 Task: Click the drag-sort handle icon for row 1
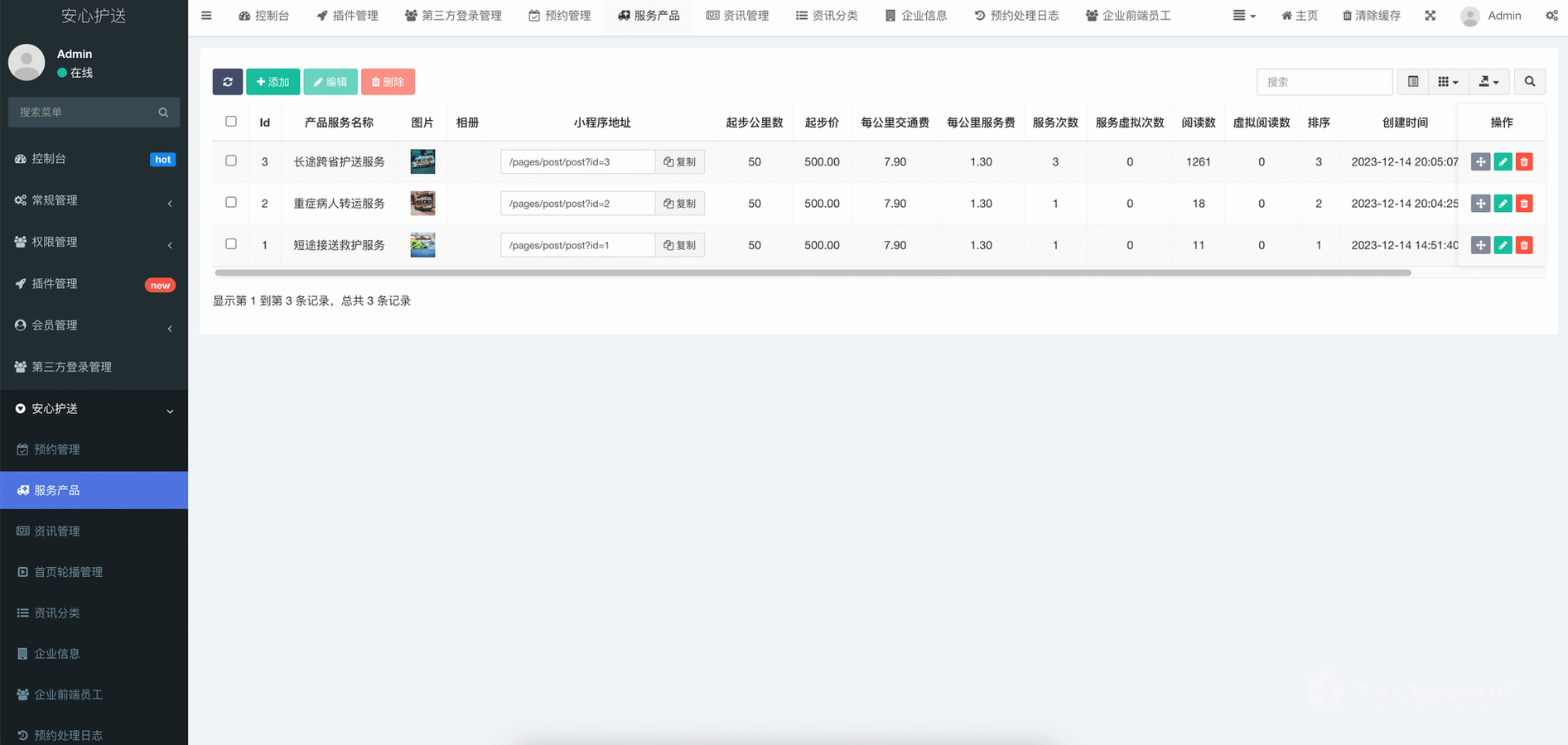1480,245
